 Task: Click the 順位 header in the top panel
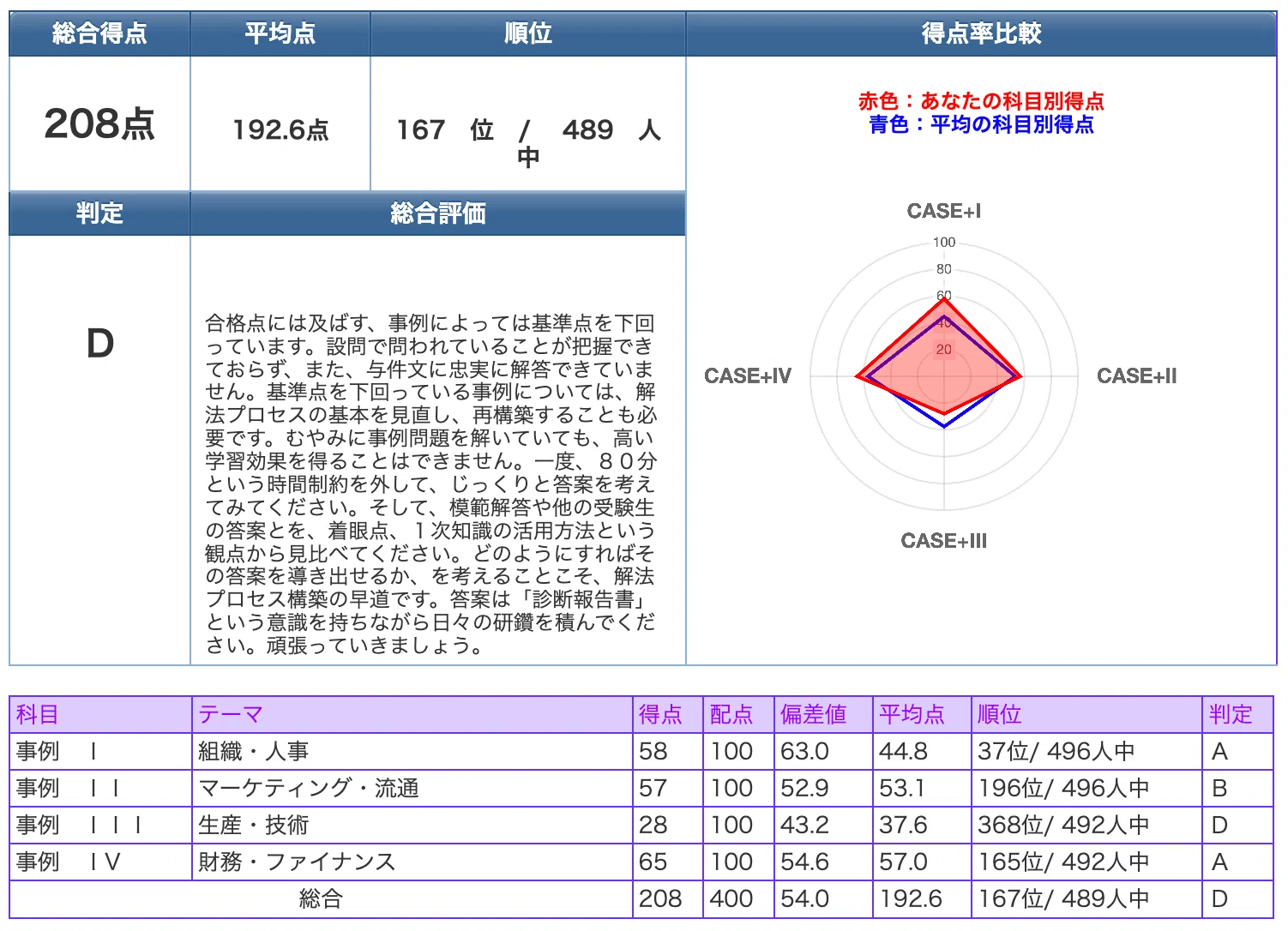coord(528,33)
